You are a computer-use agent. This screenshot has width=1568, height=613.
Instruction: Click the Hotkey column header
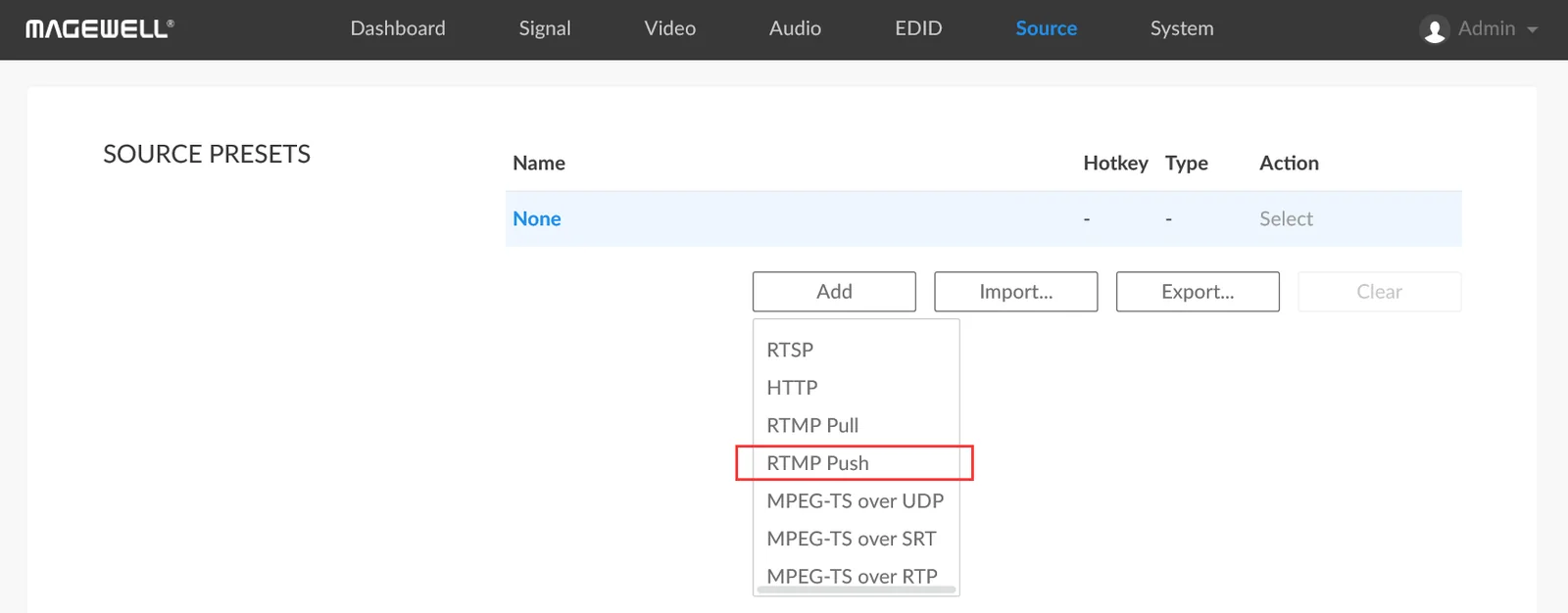[x=1115, y=164]
